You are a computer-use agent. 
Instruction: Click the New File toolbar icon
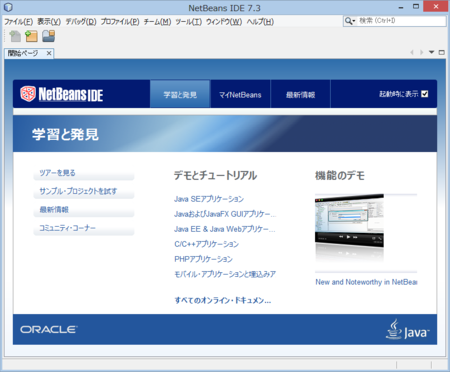coord(15,36)
